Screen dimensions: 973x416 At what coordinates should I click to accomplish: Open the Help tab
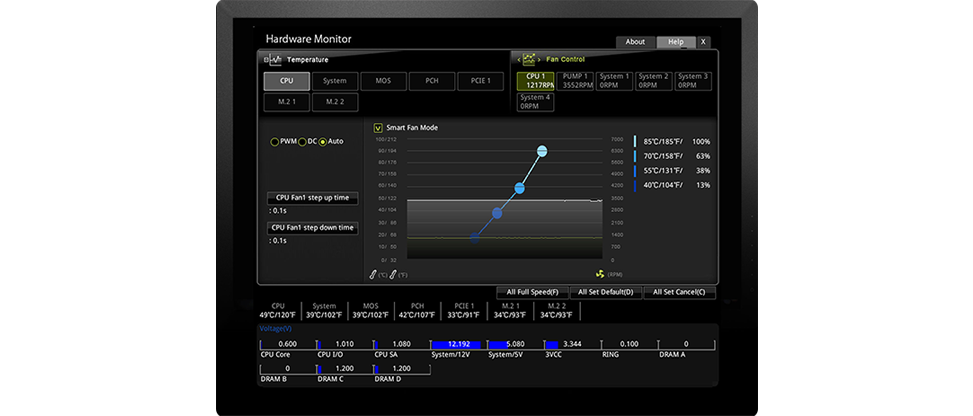(676, 42)
